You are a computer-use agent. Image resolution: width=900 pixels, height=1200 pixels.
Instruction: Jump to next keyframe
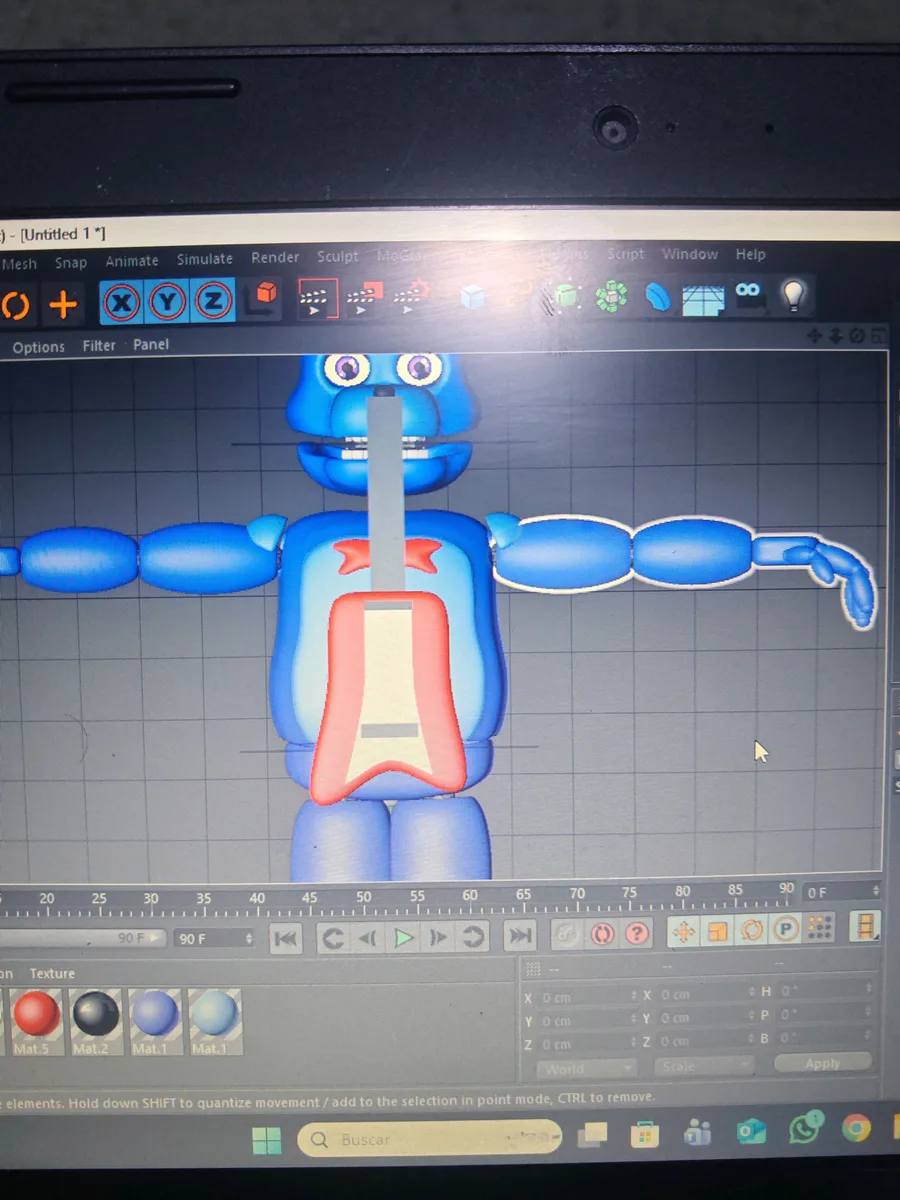point(473,938)
